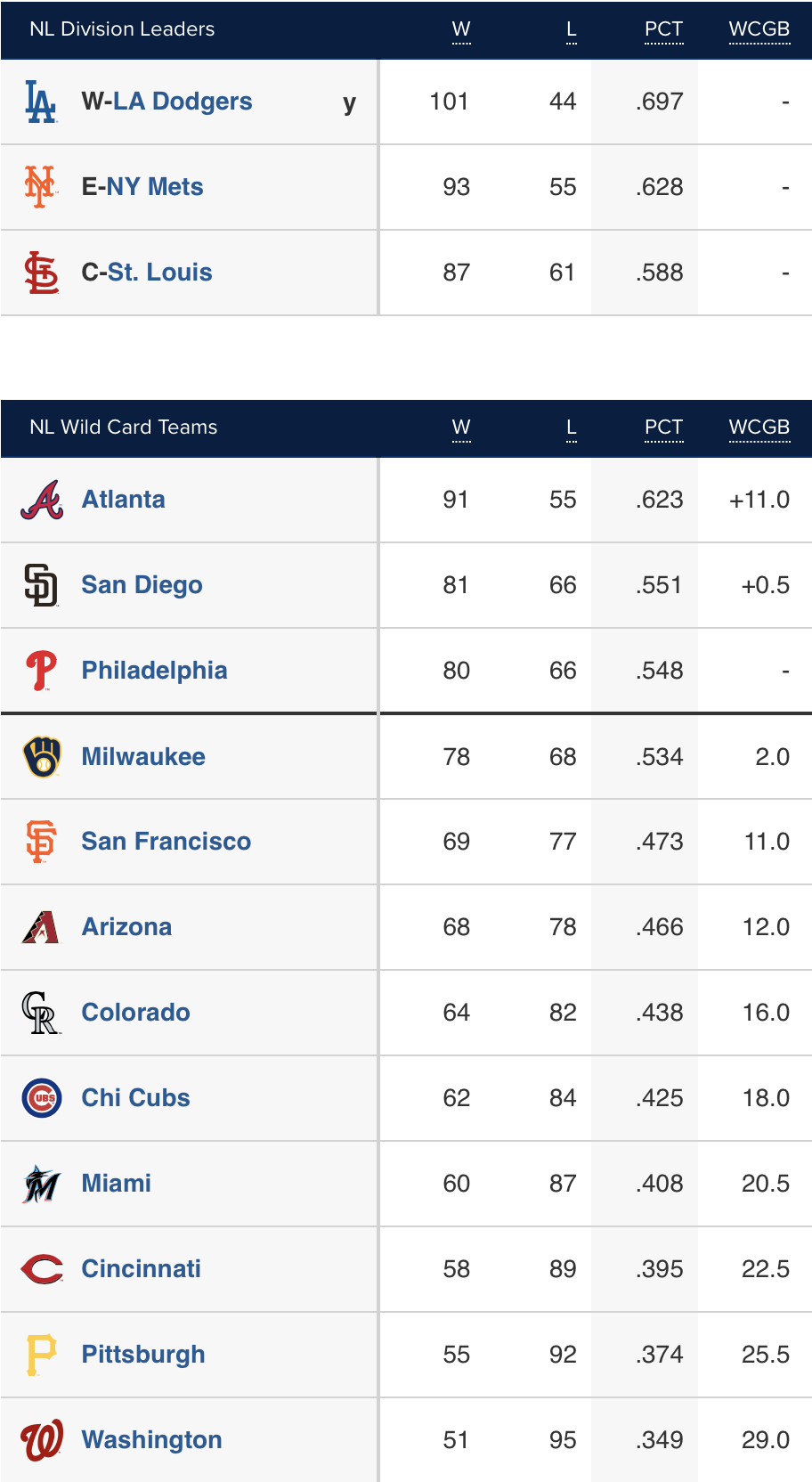Open the Philadelphia team link
This screenshot has height=1482, width=812.
tap(154, 671)
